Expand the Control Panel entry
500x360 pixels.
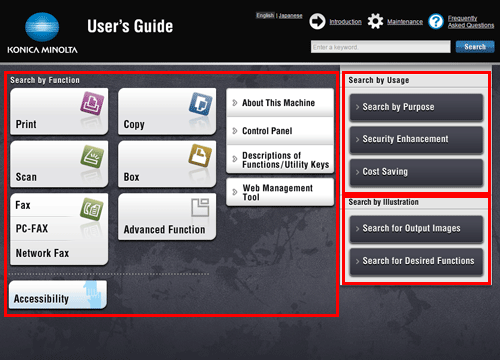pyautogui.click(x=280, y=131)
